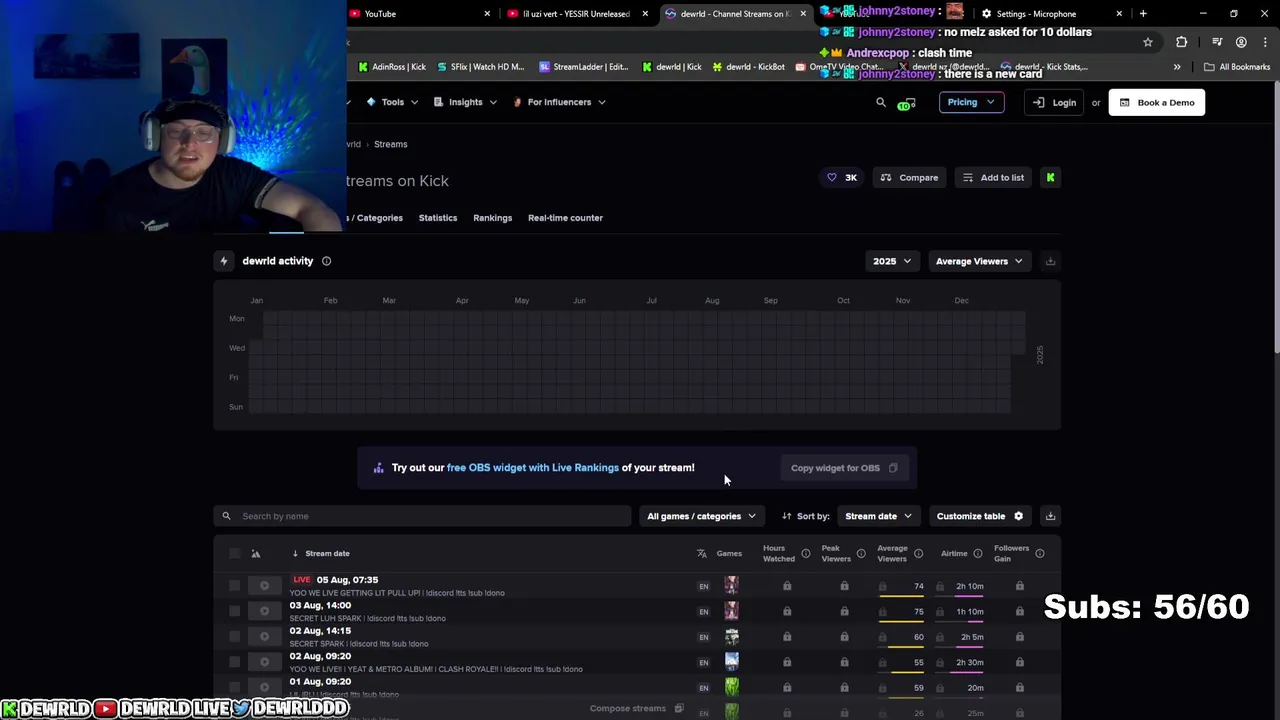The width and height of the screenshot is (1280, 720).
Task: Click the language translate icon in table header
Action: point(702,554)
